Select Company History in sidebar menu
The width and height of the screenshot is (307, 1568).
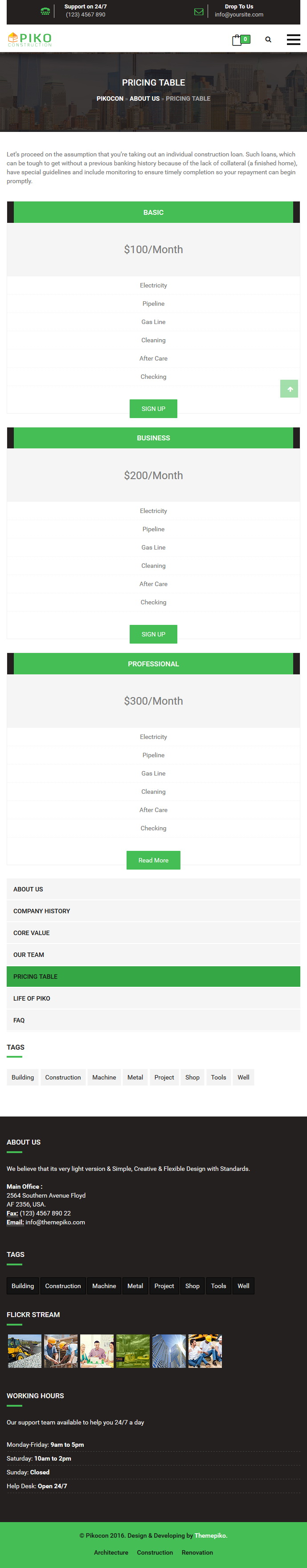(x=153, y=911)
